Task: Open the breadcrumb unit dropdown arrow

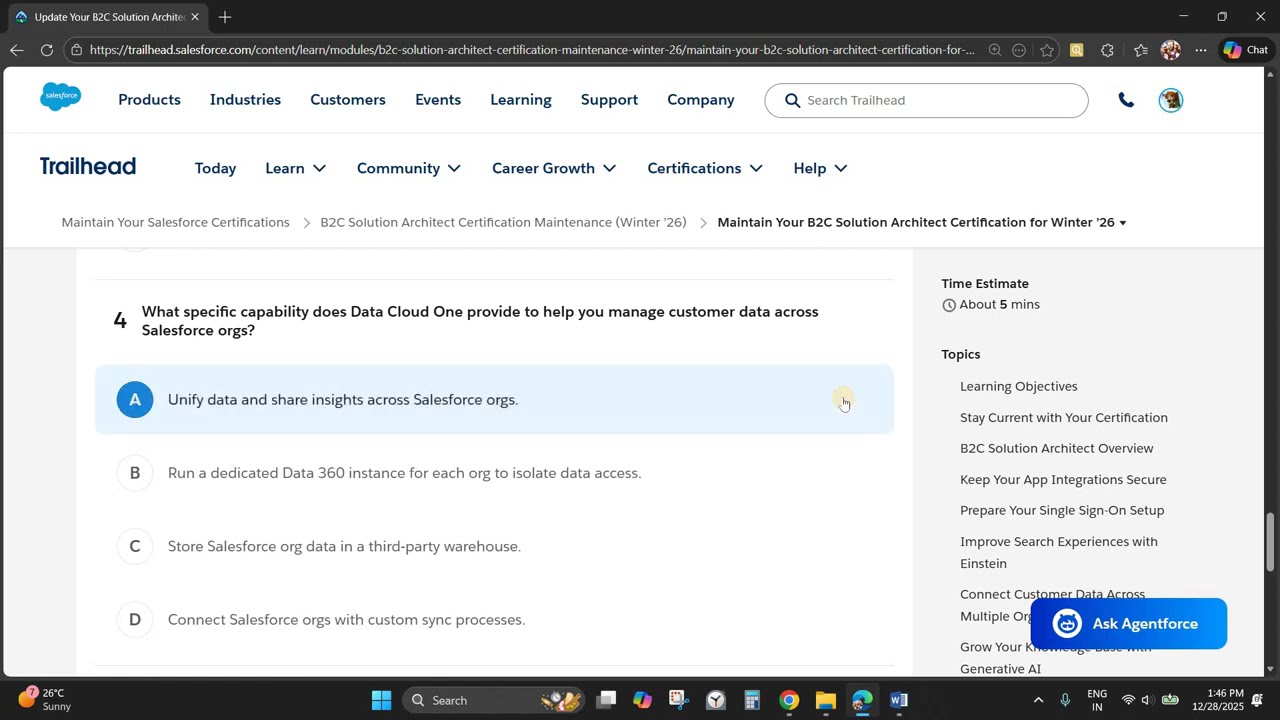Action: (x=1122, y=223)
